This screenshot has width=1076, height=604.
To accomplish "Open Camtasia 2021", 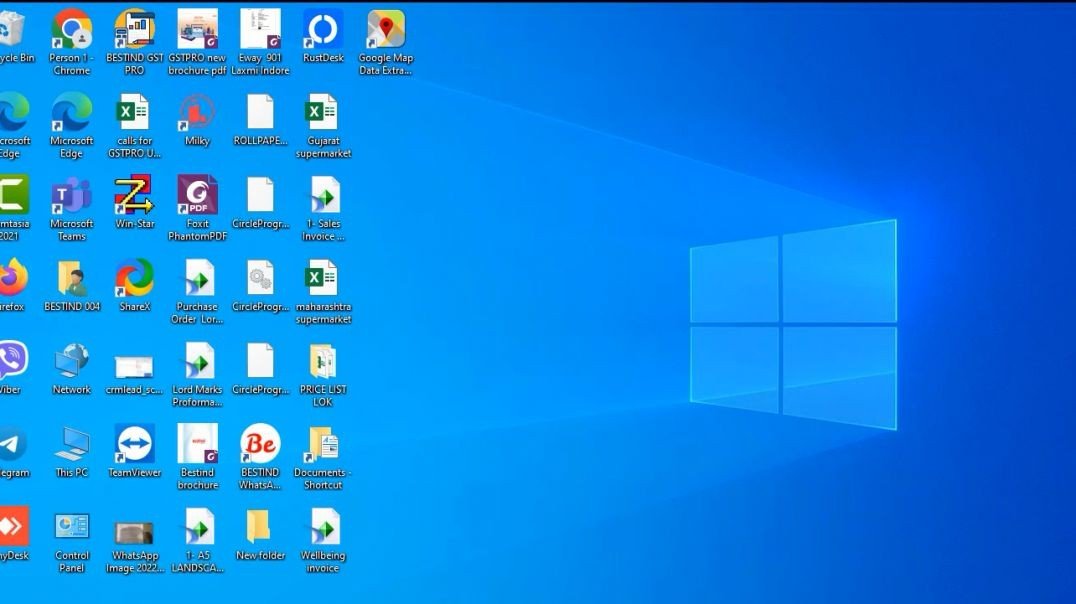I will [14, 196].
